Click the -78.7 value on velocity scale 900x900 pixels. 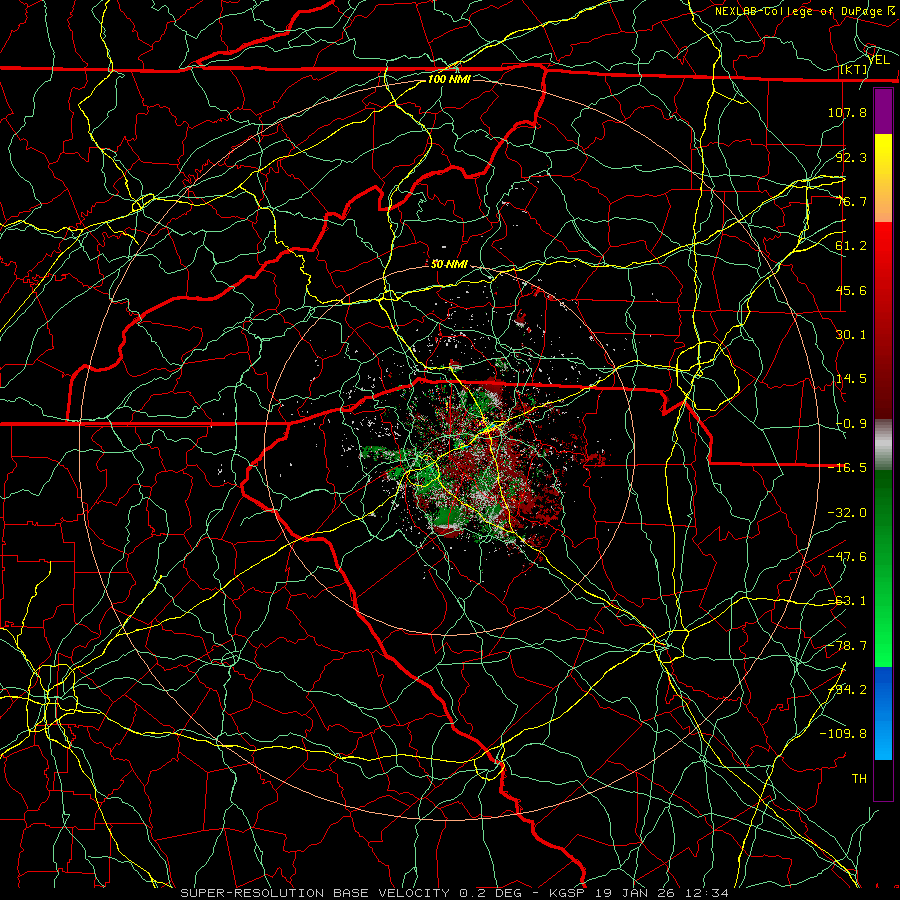(847, 646)
